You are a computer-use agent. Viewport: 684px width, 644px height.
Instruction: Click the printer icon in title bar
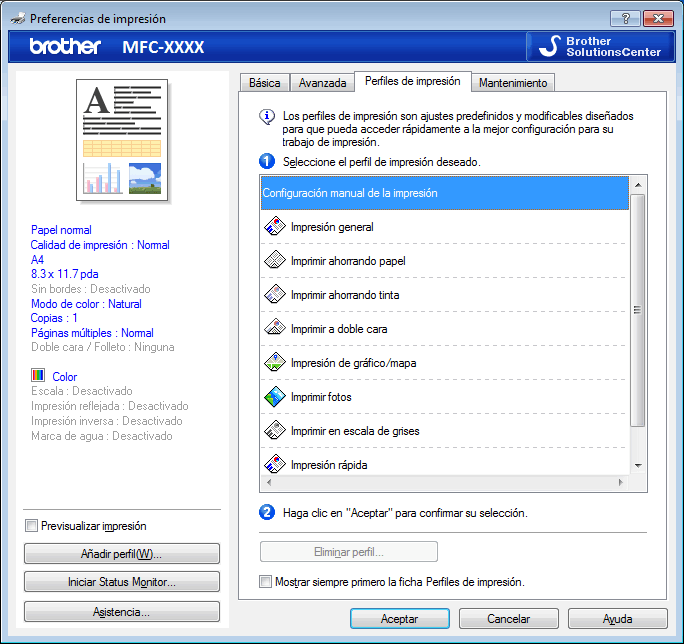click(x=18, y=19)
